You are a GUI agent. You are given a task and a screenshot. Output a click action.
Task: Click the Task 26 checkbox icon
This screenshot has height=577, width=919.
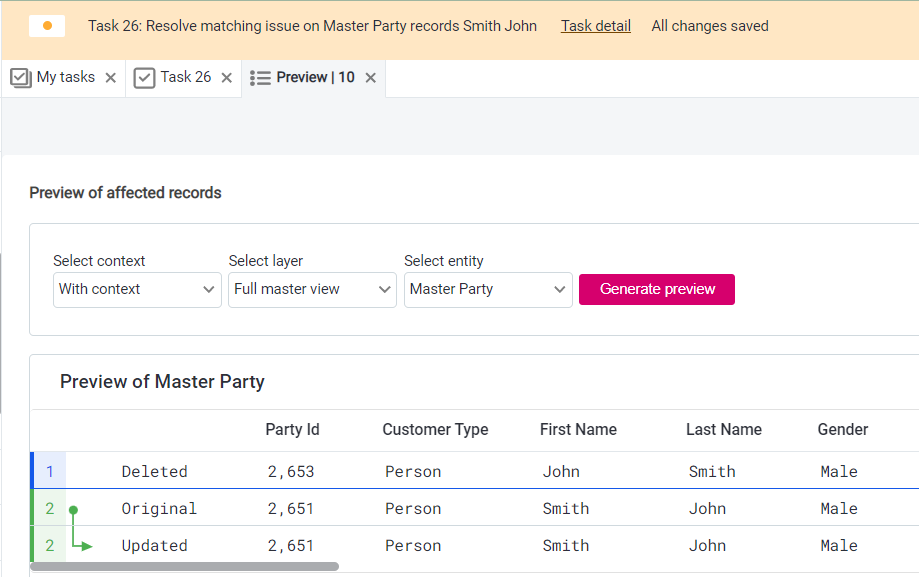[144, 78]
